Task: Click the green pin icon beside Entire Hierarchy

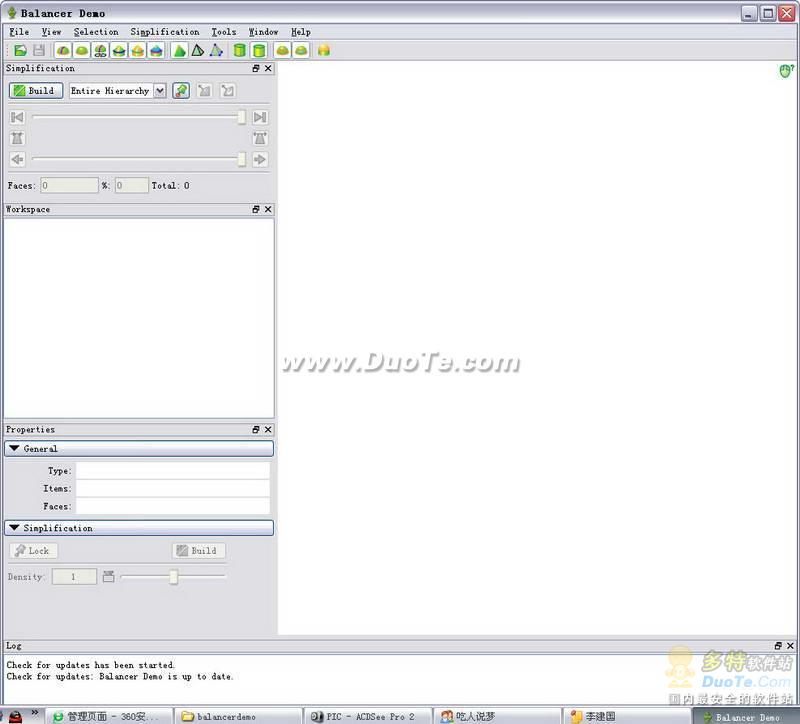Action: (x=181, y=90)
